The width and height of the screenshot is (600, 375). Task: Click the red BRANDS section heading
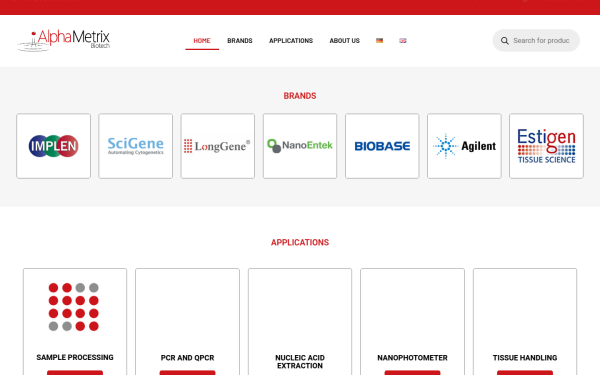coord(300,96)
